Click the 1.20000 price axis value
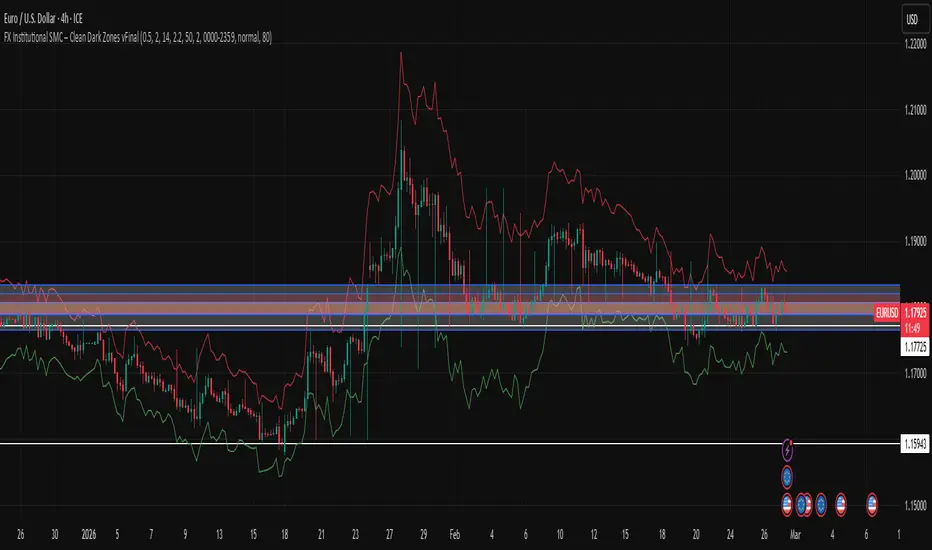The height and width of the screenshot is (550, 932). (x=915, y=175)
